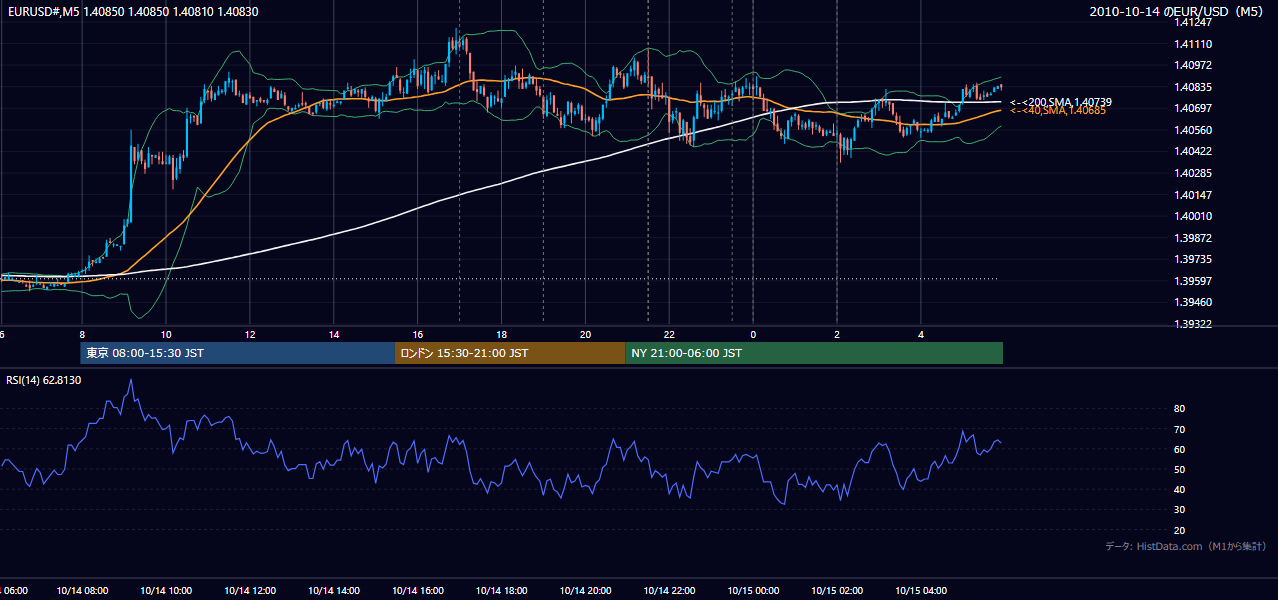Select the Tokyo 08:00-15:30 JST session bar
Image resolution: width=1278 pixels, height=600 pixels.
coord(238,353)
